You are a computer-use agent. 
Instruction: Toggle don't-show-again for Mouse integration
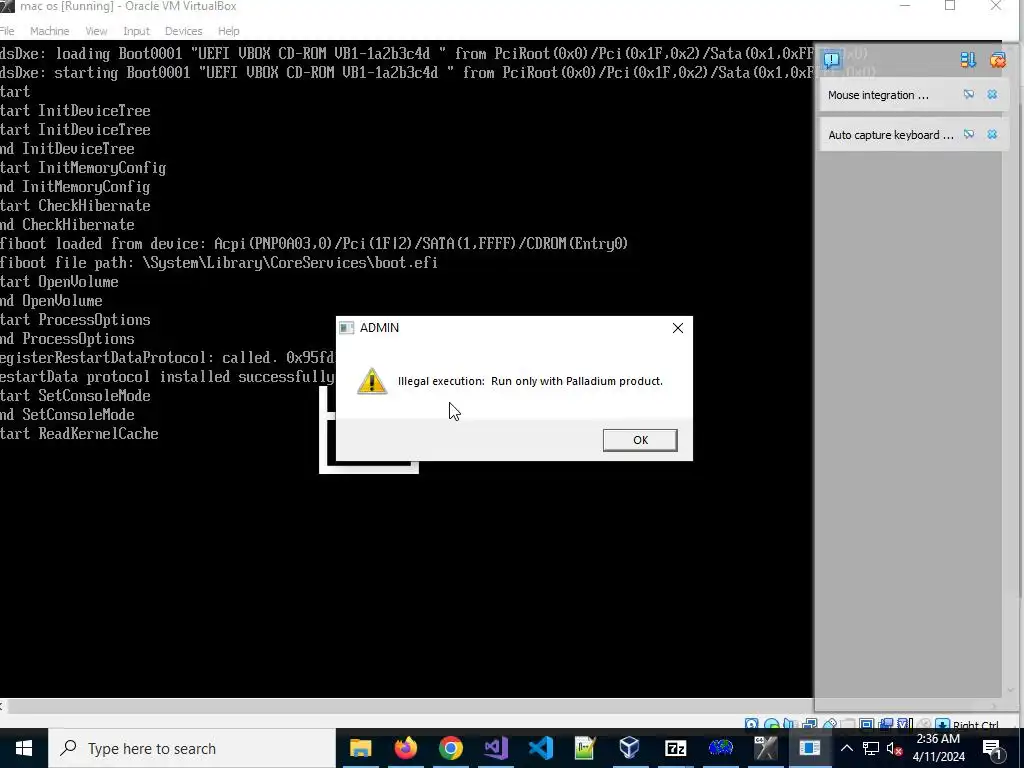click(x=969, y=95)
